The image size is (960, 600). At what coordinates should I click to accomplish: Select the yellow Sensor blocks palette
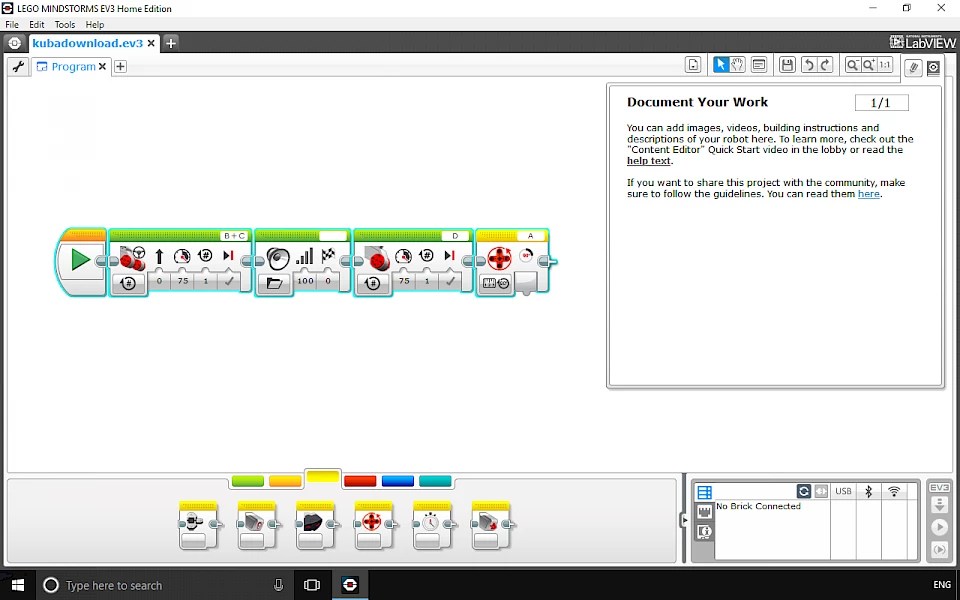(x=323, y=476)
